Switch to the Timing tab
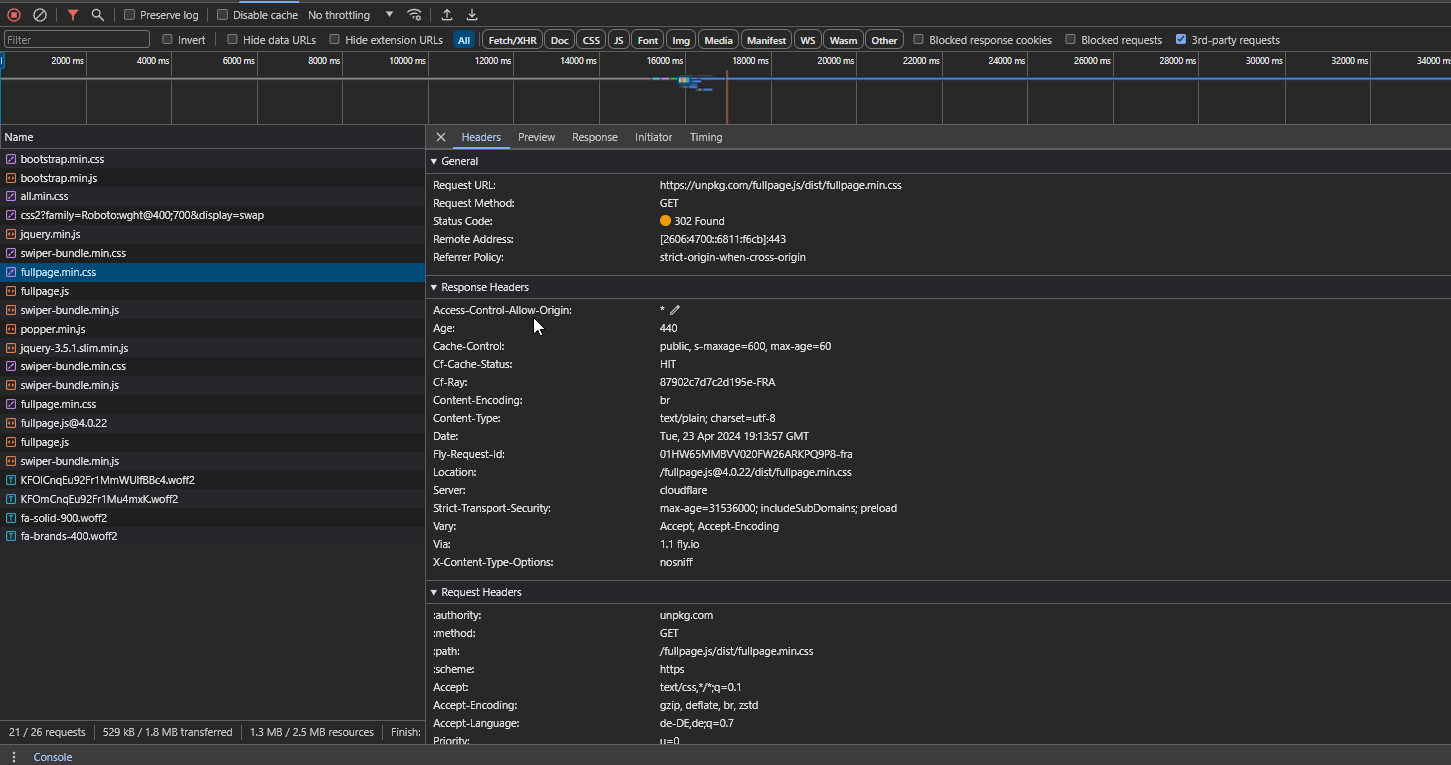1451x765 pixels. 705,137
